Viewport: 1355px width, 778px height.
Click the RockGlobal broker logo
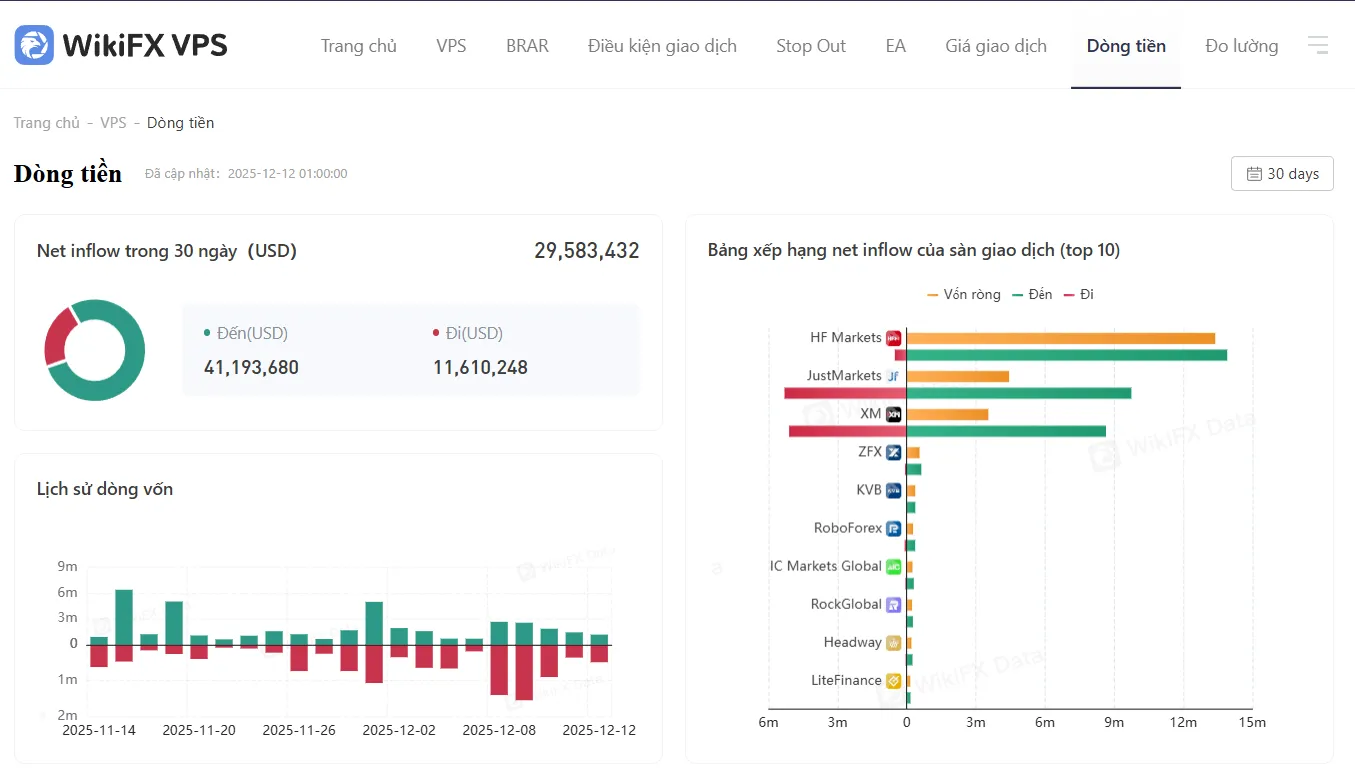coord(894,604)
